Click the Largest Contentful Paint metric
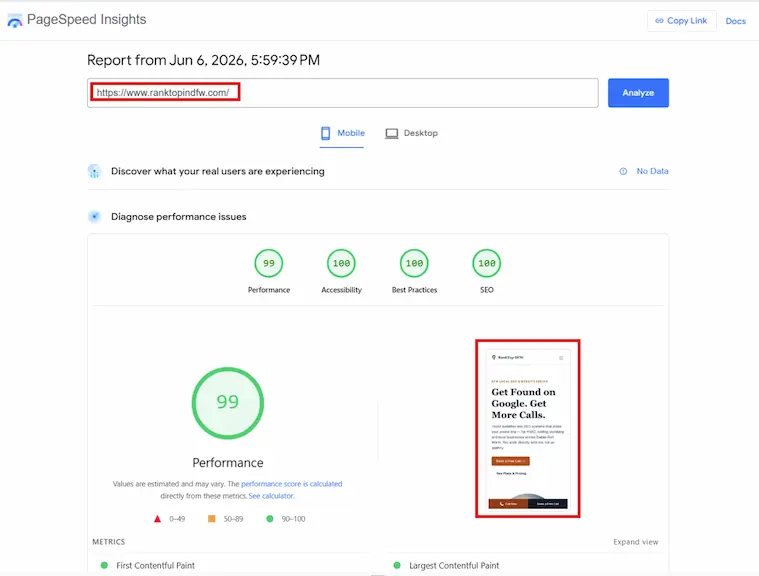759x576 pixels. [454, 565]
